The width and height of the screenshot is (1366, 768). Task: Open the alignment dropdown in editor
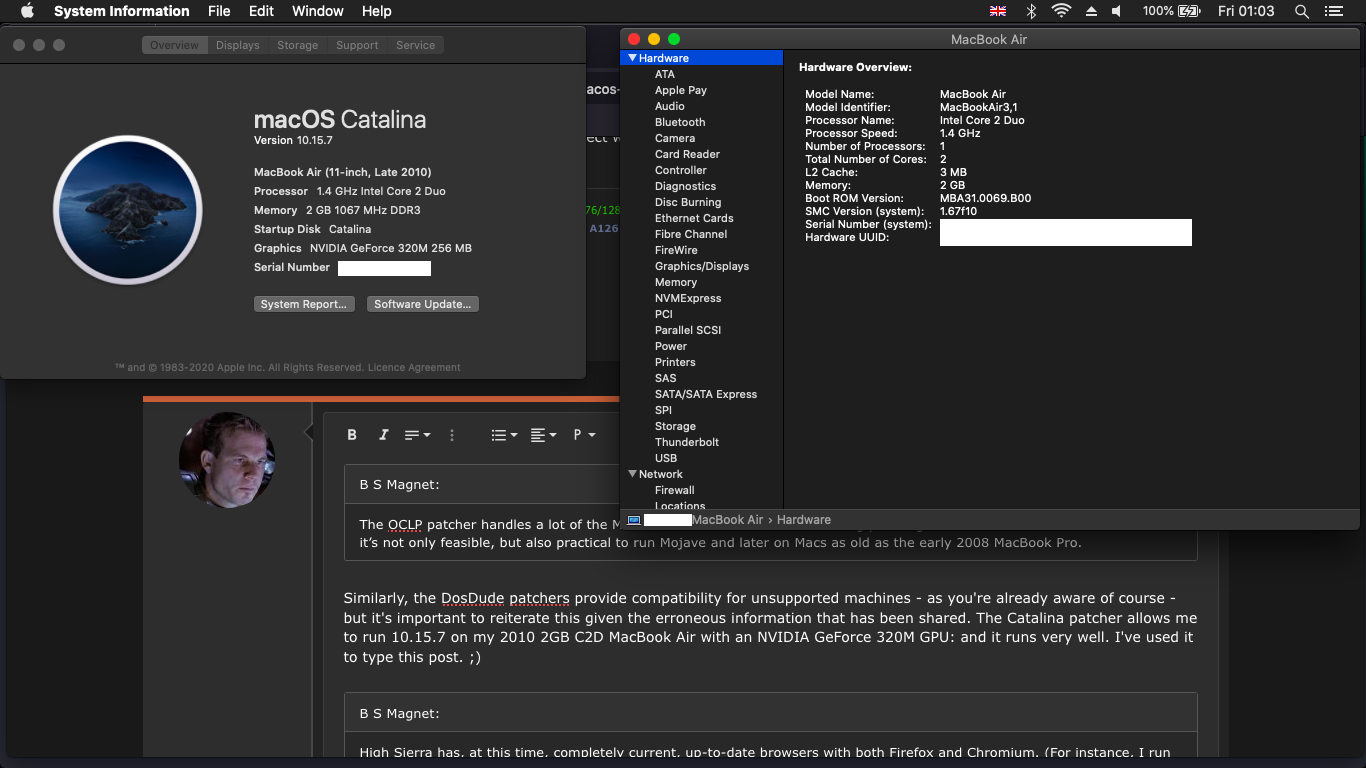(543, 435)
